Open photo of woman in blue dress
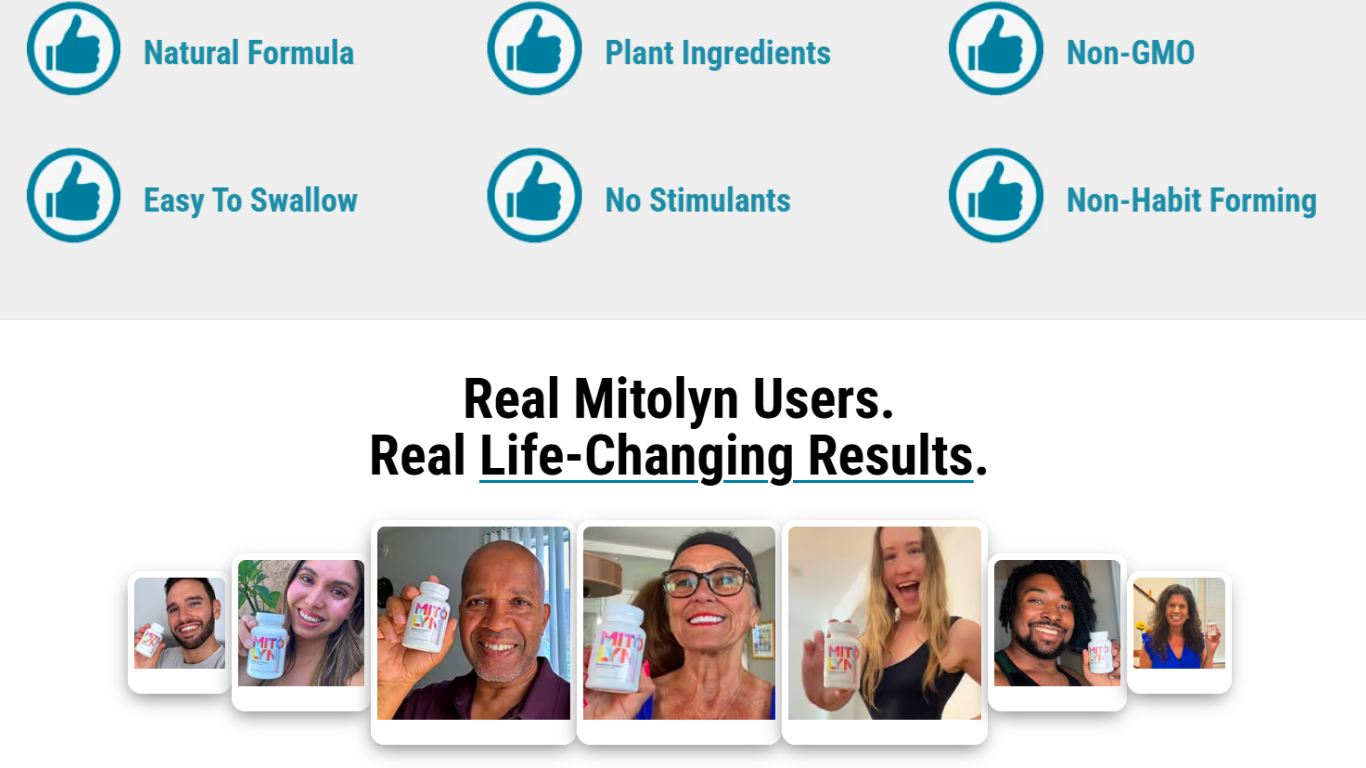The image size is (1366, 768). [1179, 632]
